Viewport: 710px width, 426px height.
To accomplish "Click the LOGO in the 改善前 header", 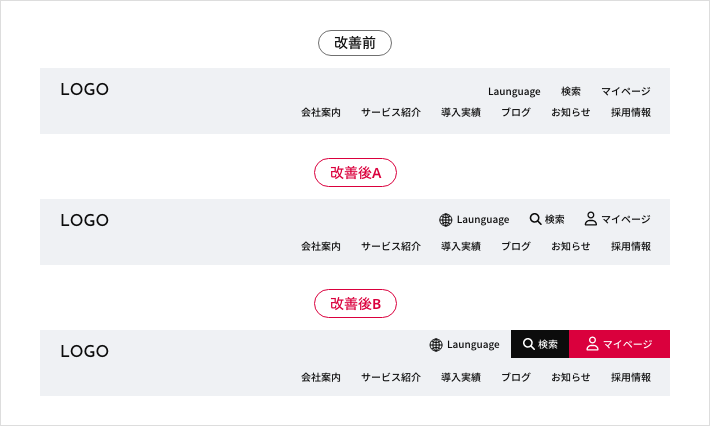I will point(85,89).
